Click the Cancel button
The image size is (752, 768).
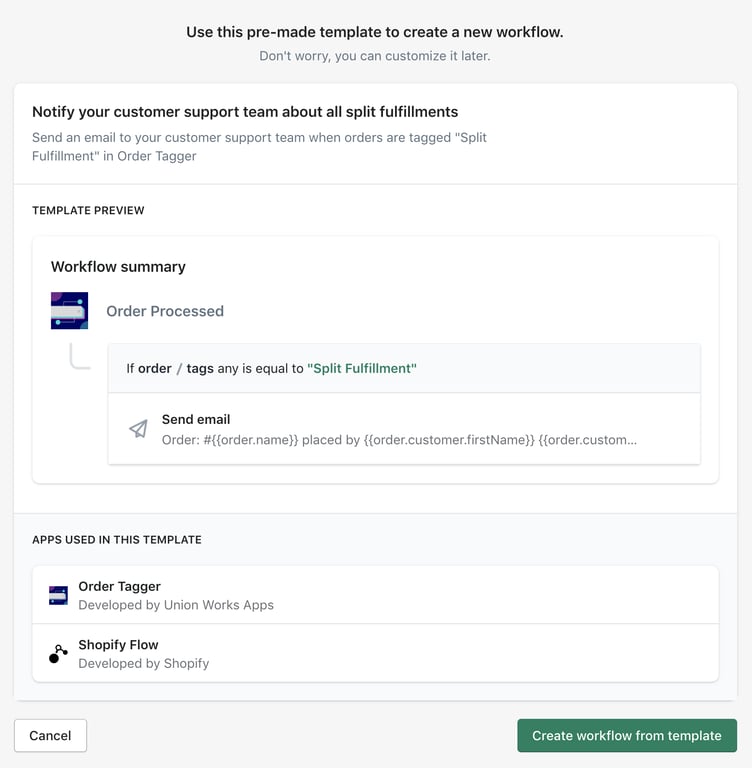[50, 735]
